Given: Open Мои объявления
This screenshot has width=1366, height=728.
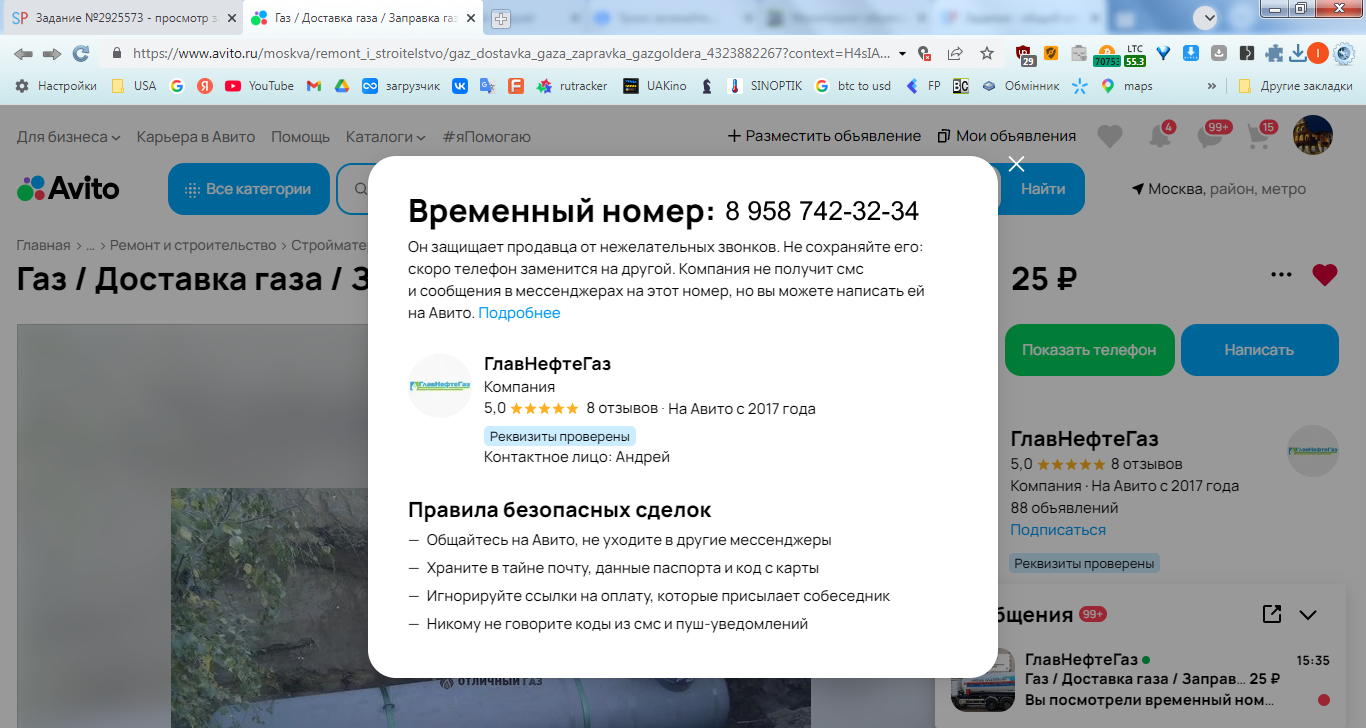Looking at the screenshot, I should (x=1007, y=136).
